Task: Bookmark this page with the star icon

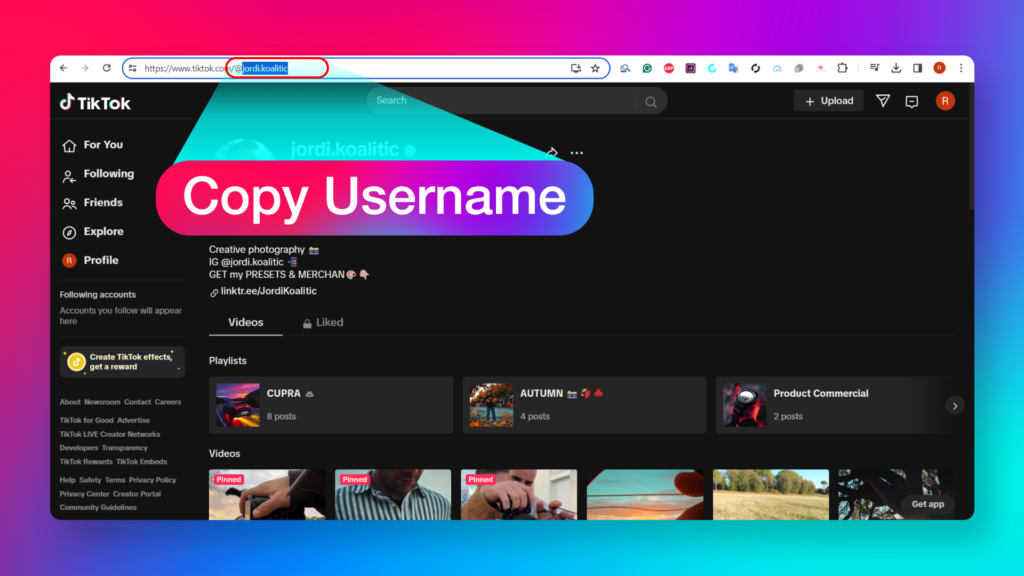Action: click(x=595, y=68)
